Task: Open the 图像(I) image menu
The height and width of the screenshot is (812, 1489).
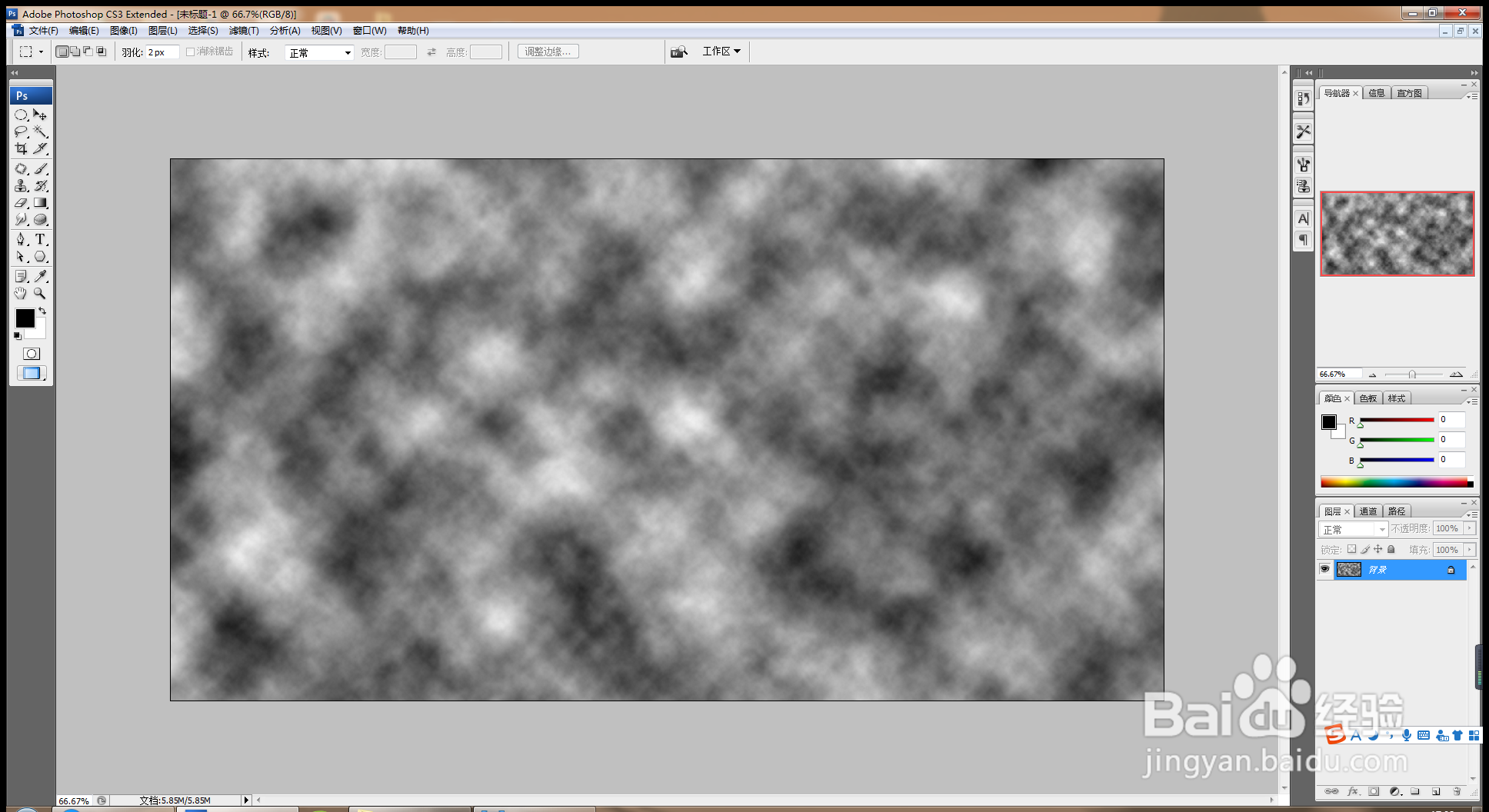Action: point(123,31)
